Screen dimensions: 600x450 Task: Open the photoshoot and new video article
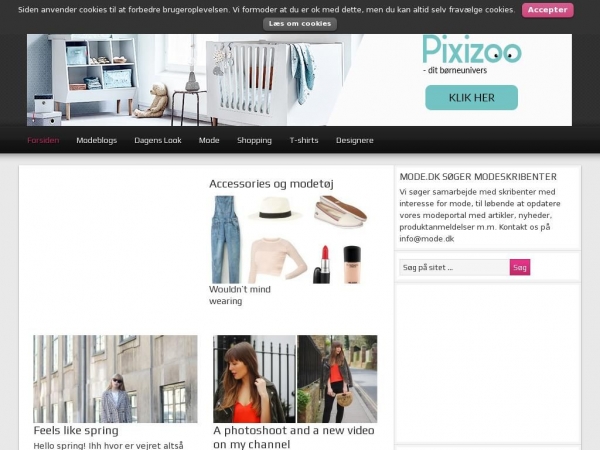293,437
